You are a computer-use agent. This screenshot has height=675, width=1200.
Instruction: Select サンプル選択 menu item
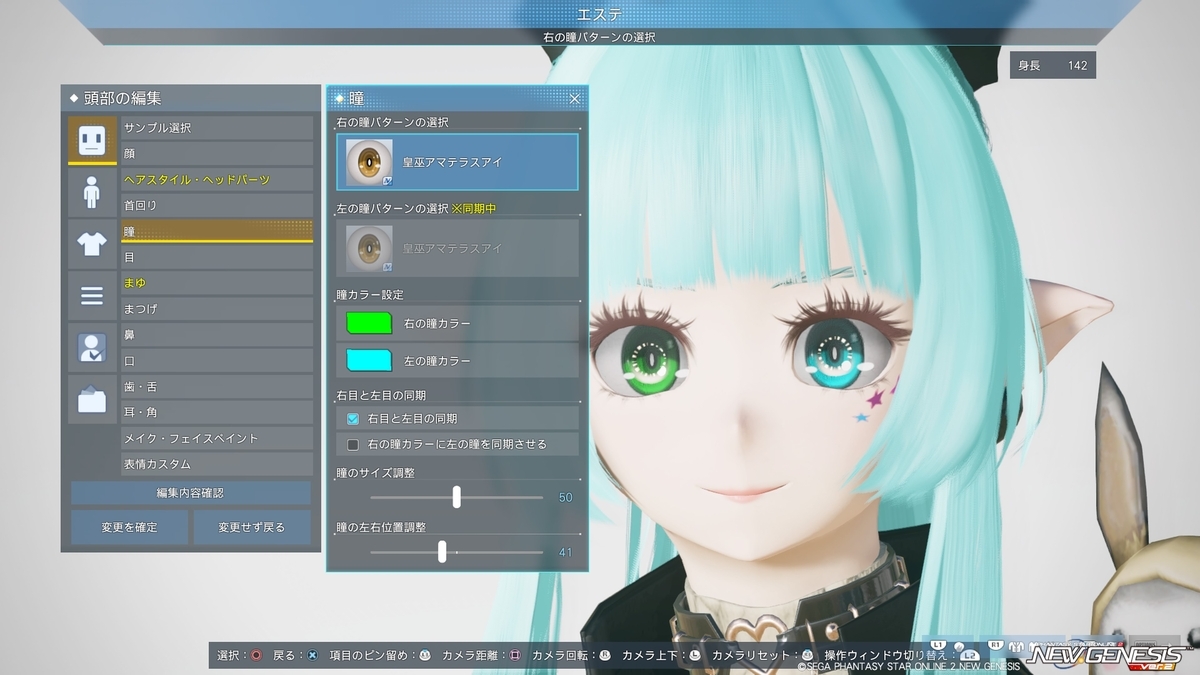[217, 128]
